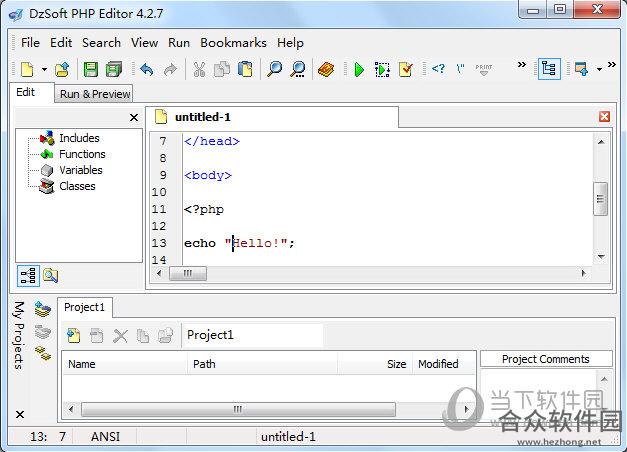Sort project files by Path column

coord(262,364)
